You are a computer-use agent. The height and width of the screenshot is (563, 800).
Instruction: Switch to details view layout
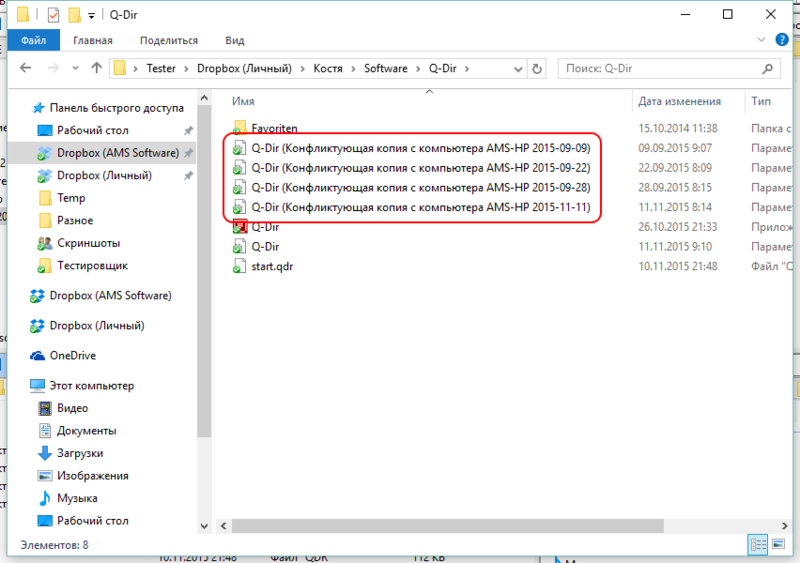tap(758, 545)
